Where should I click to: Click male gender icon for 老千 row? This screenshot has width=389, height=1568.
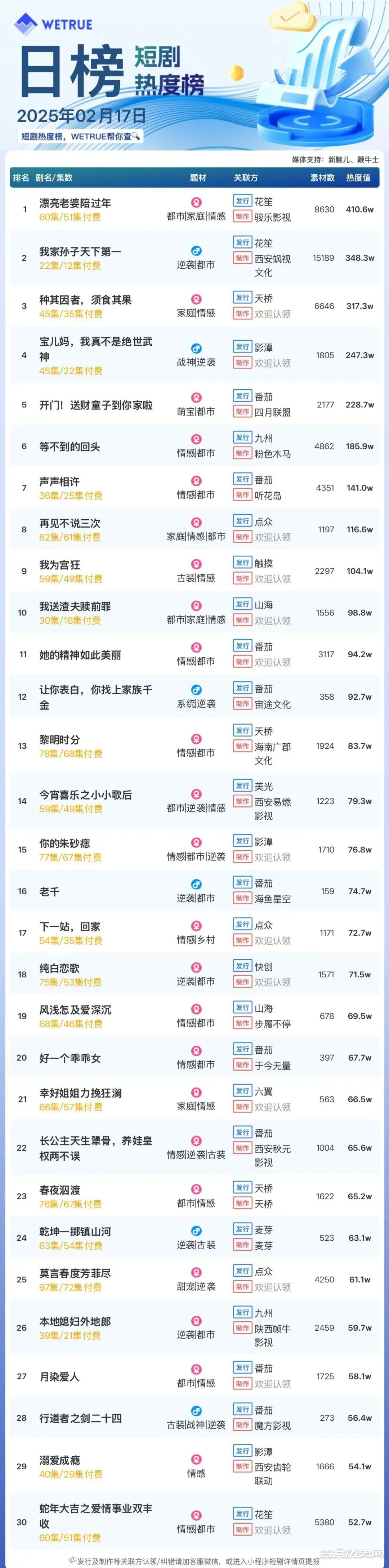(196, 884)
